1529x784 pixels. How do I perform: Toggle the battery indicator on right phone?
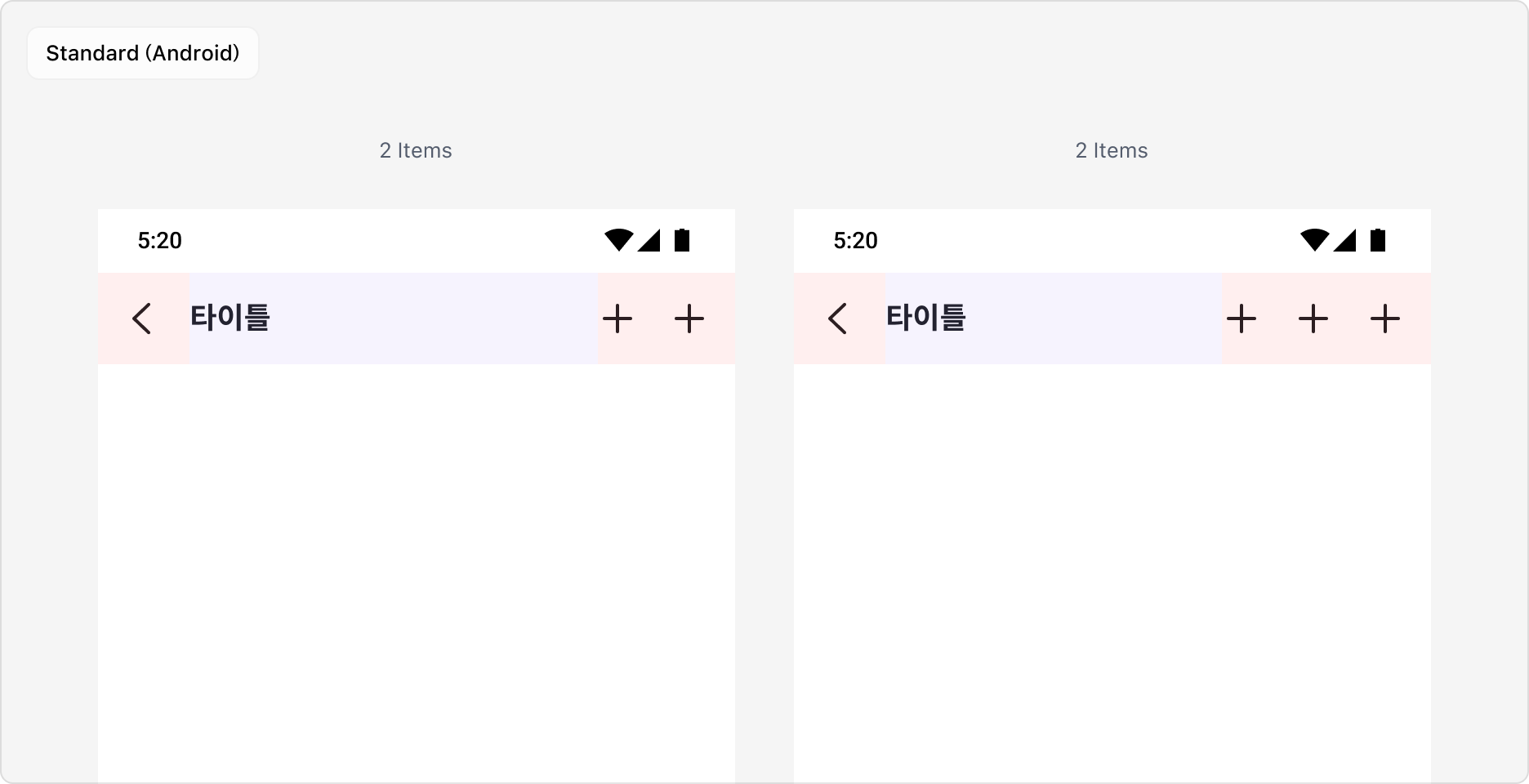[1379, 240]
